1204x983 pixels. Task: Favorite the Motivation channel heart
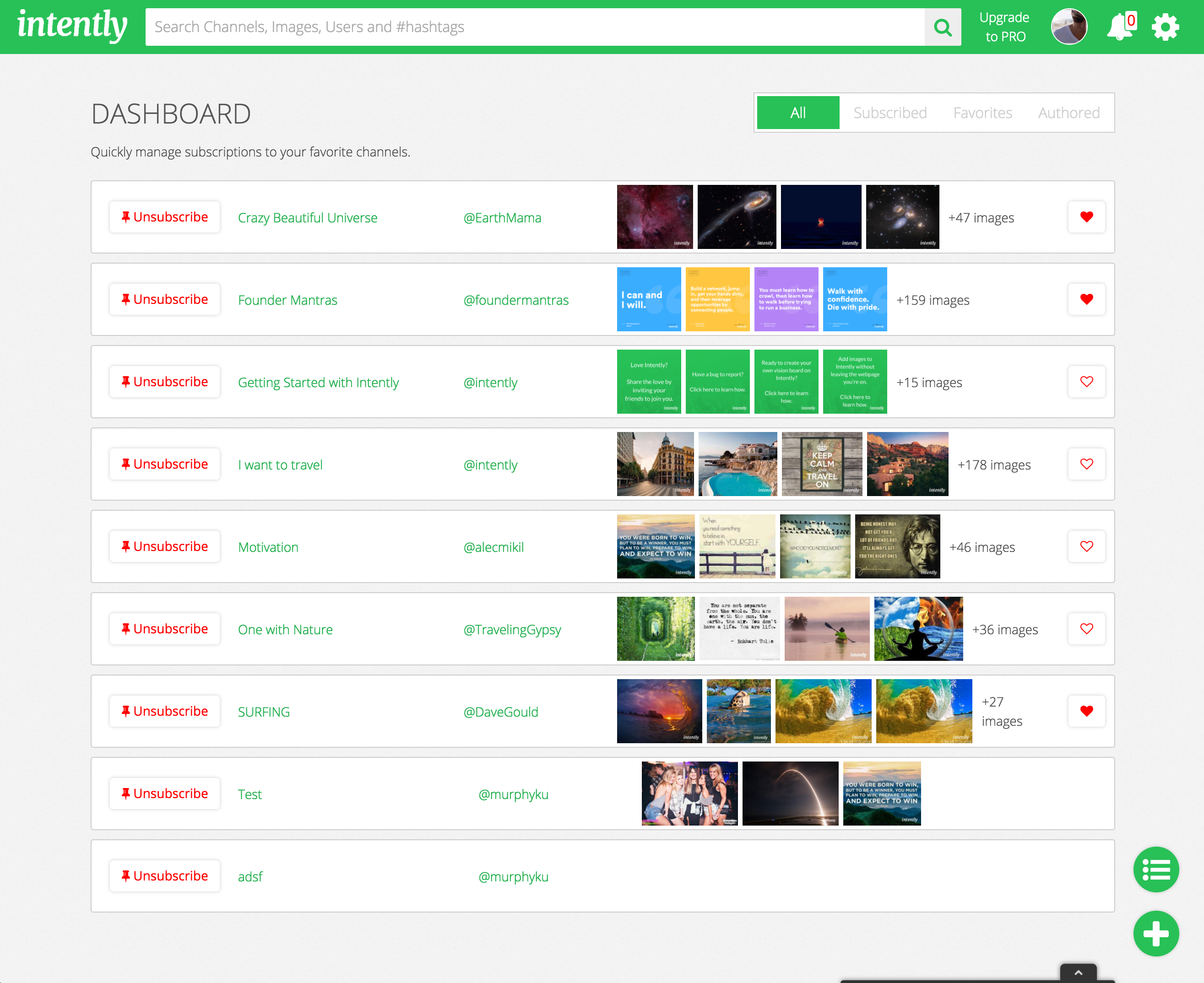1085,546
